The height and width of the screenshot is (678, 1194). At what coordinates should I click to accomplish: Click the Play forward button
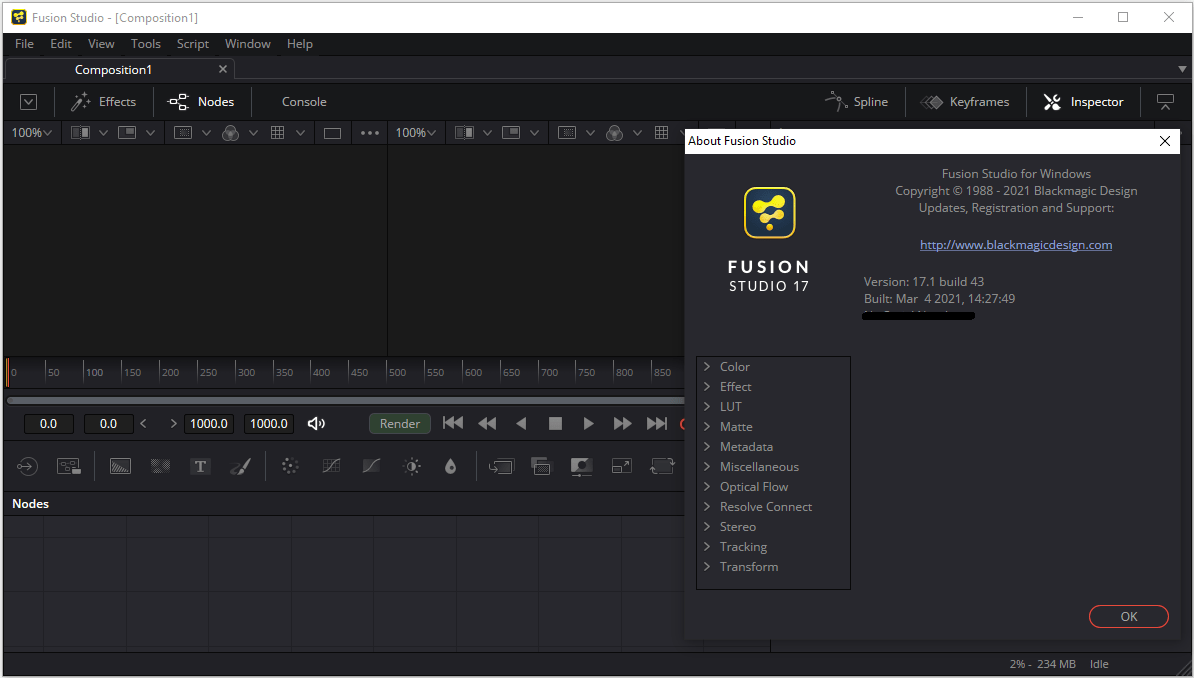pyautogui.click(x=589, y=424)
